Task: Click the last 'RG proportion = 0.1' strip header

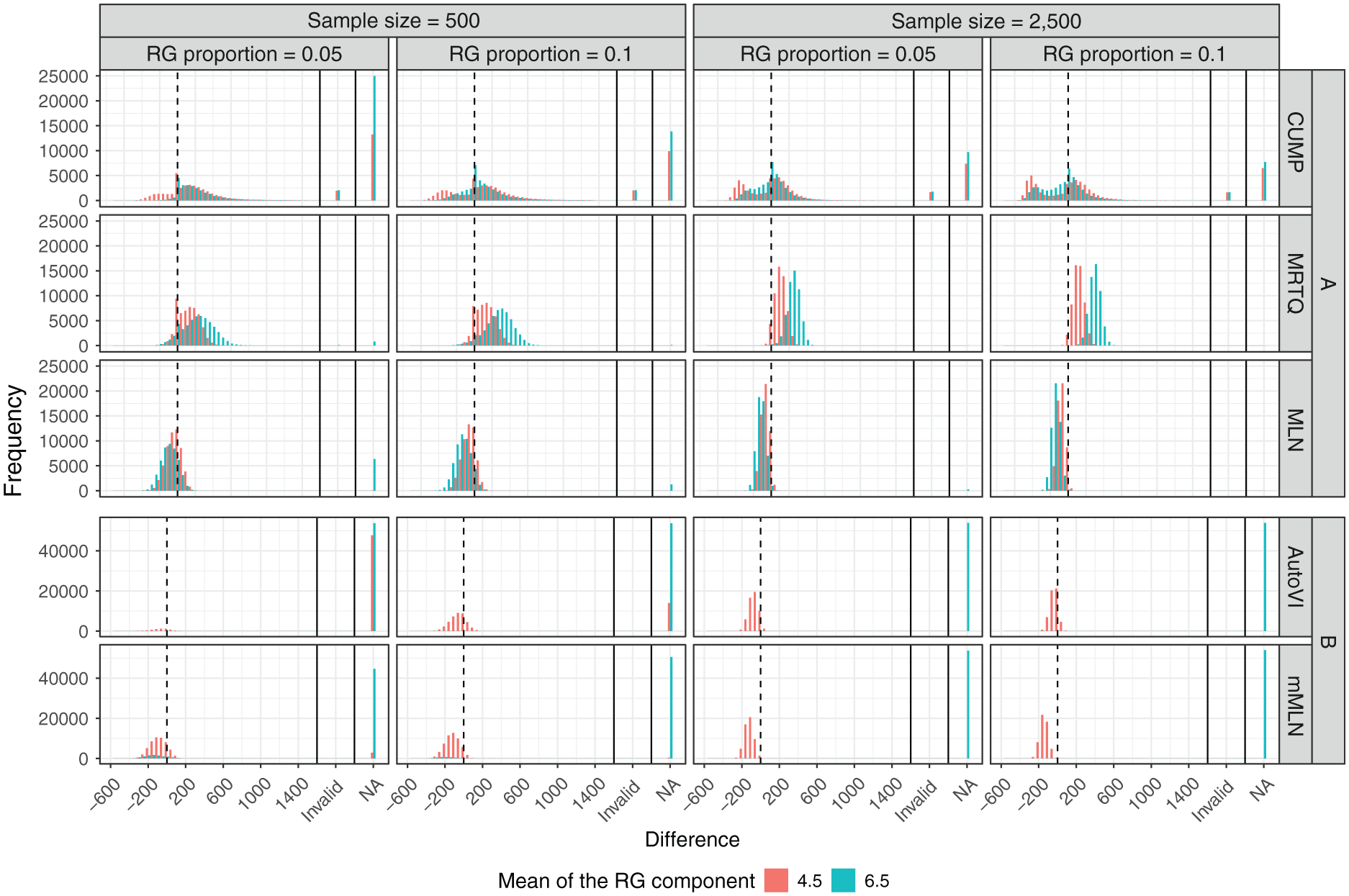Action: pyautogui.click(x=1134, y=54)
